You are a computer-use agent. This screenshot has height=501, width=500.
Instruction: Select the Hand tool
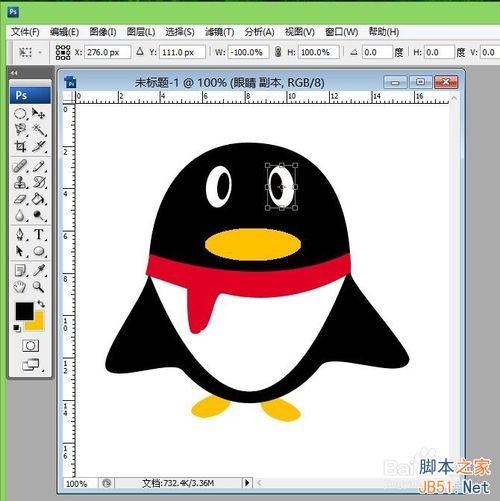point(20,287)
